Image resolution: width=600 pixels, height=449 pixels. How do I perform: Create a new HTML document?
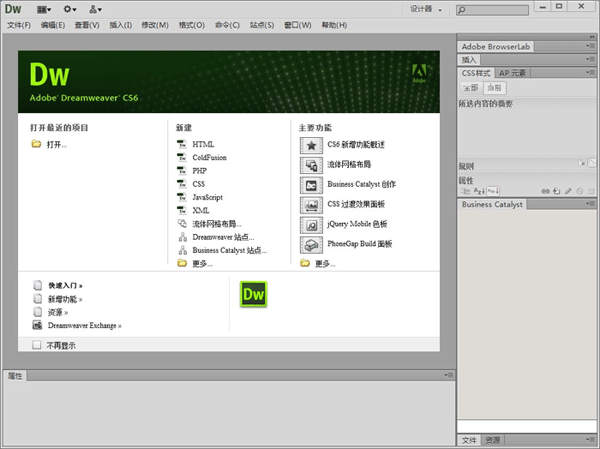pyautogui.click(x=203, y=145)
